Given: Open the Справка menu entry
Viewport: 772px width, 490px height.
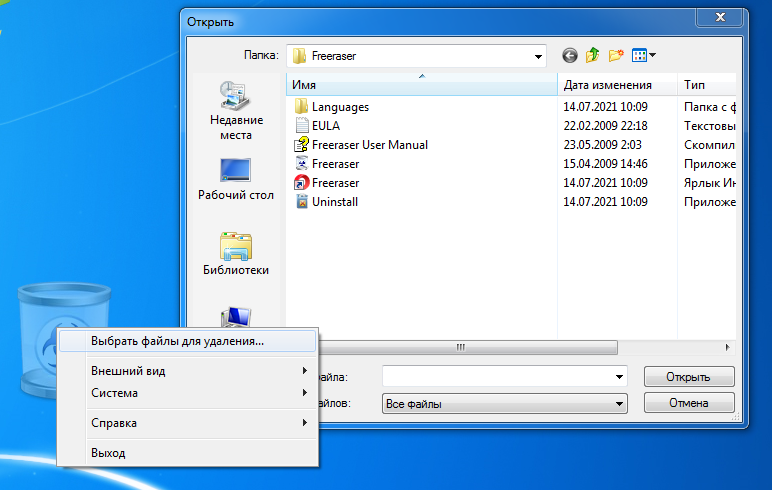Looking at the screenshot, I should [x=187, y=423].
